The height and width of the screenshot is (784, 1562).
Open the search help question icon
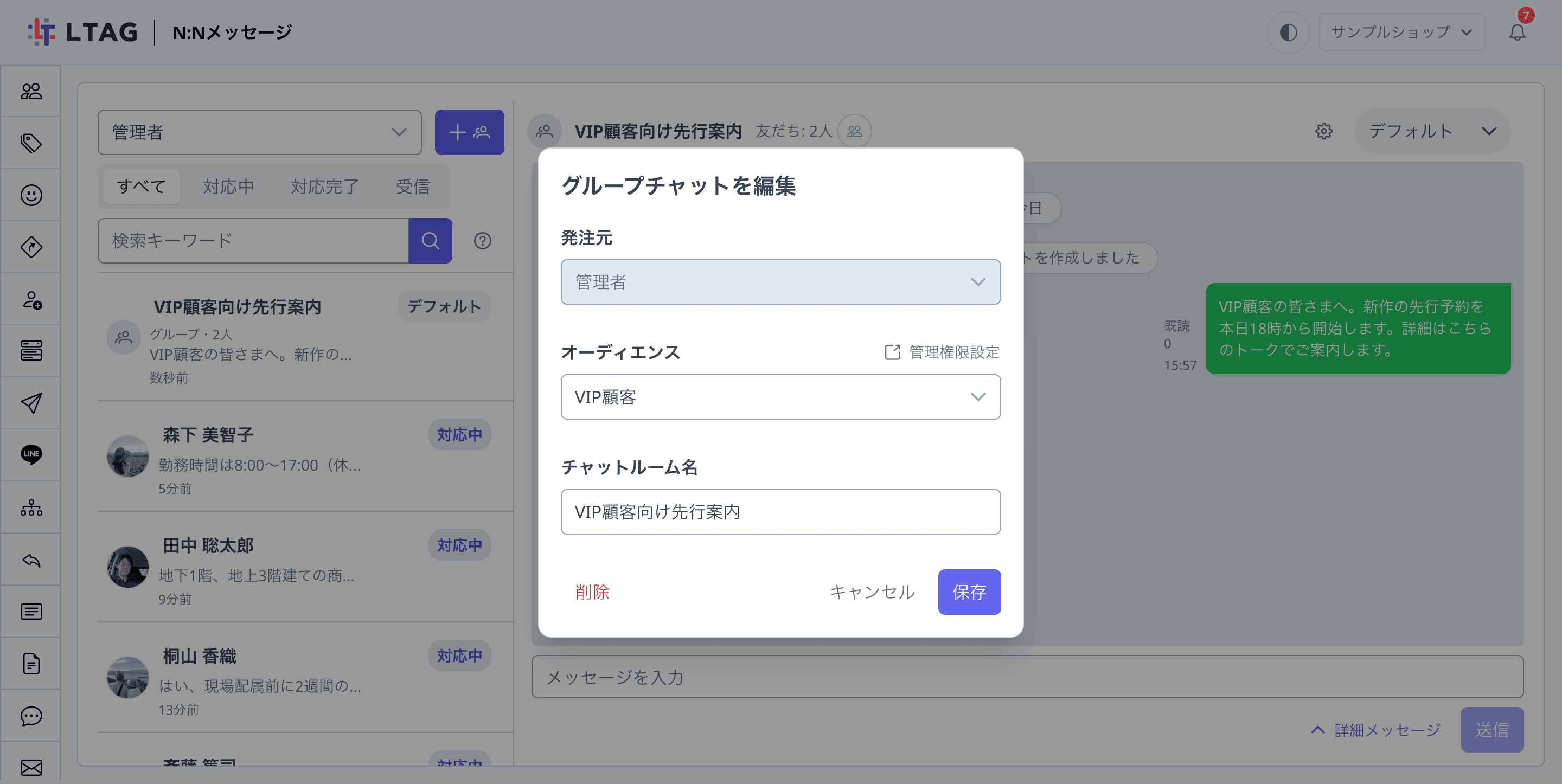[x=483, y=241]
